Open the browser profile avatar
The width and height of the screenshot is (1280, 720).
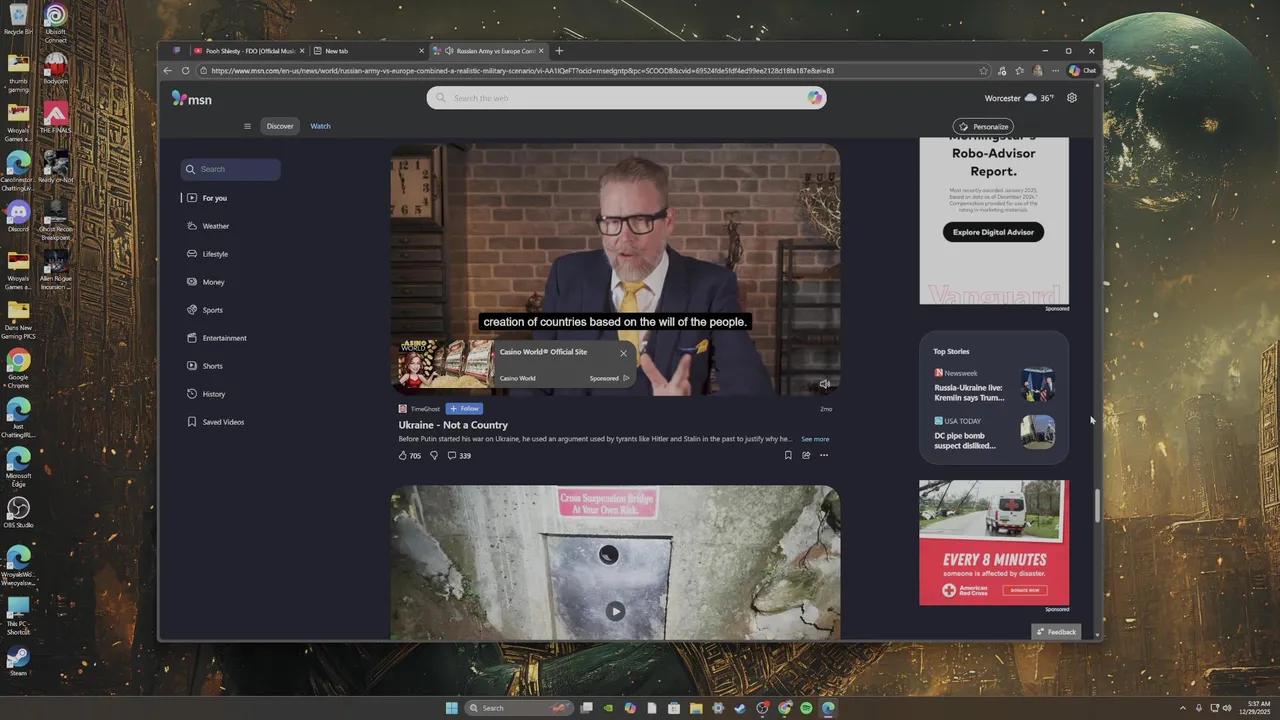tap(1038, 71)
